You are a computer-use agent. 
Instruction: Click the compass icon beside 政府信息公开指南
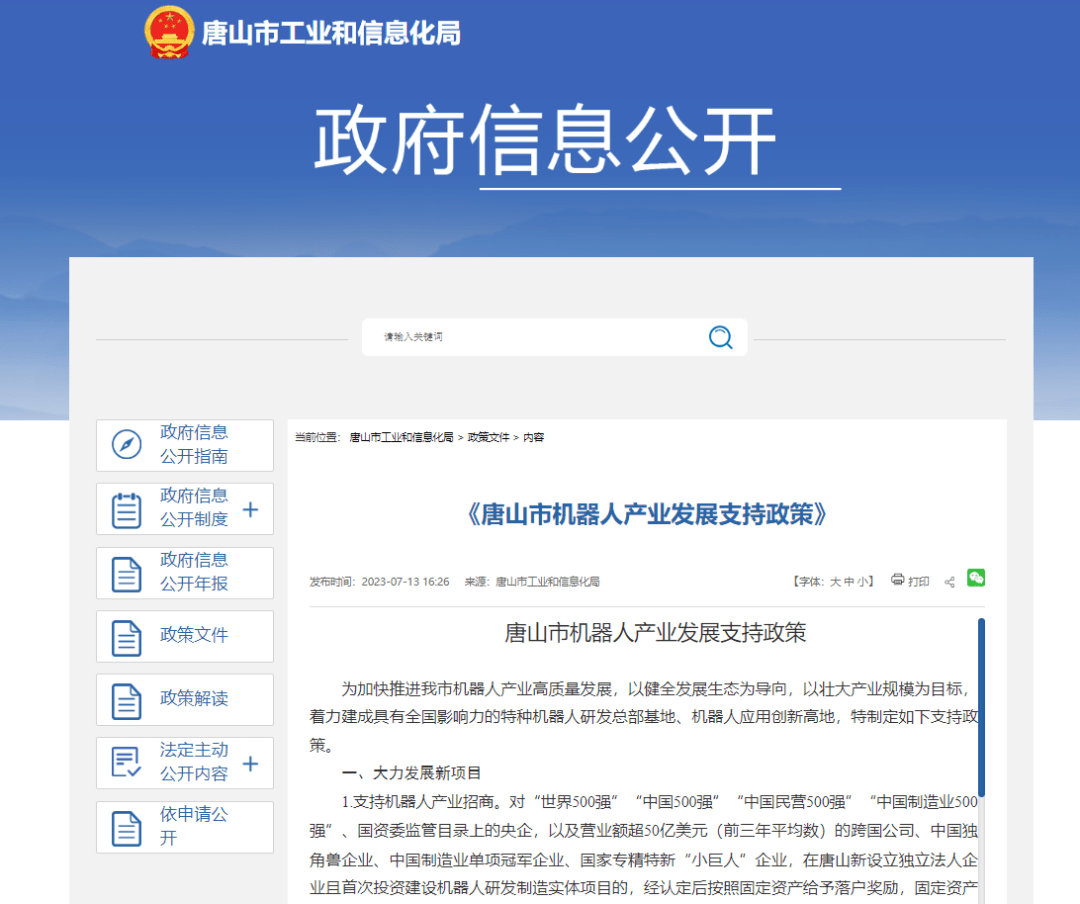[125, 445]
